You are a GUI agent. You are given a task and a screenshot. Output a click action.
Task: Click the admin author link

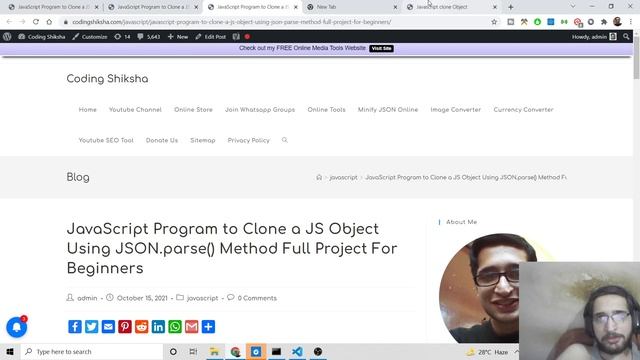87,298
